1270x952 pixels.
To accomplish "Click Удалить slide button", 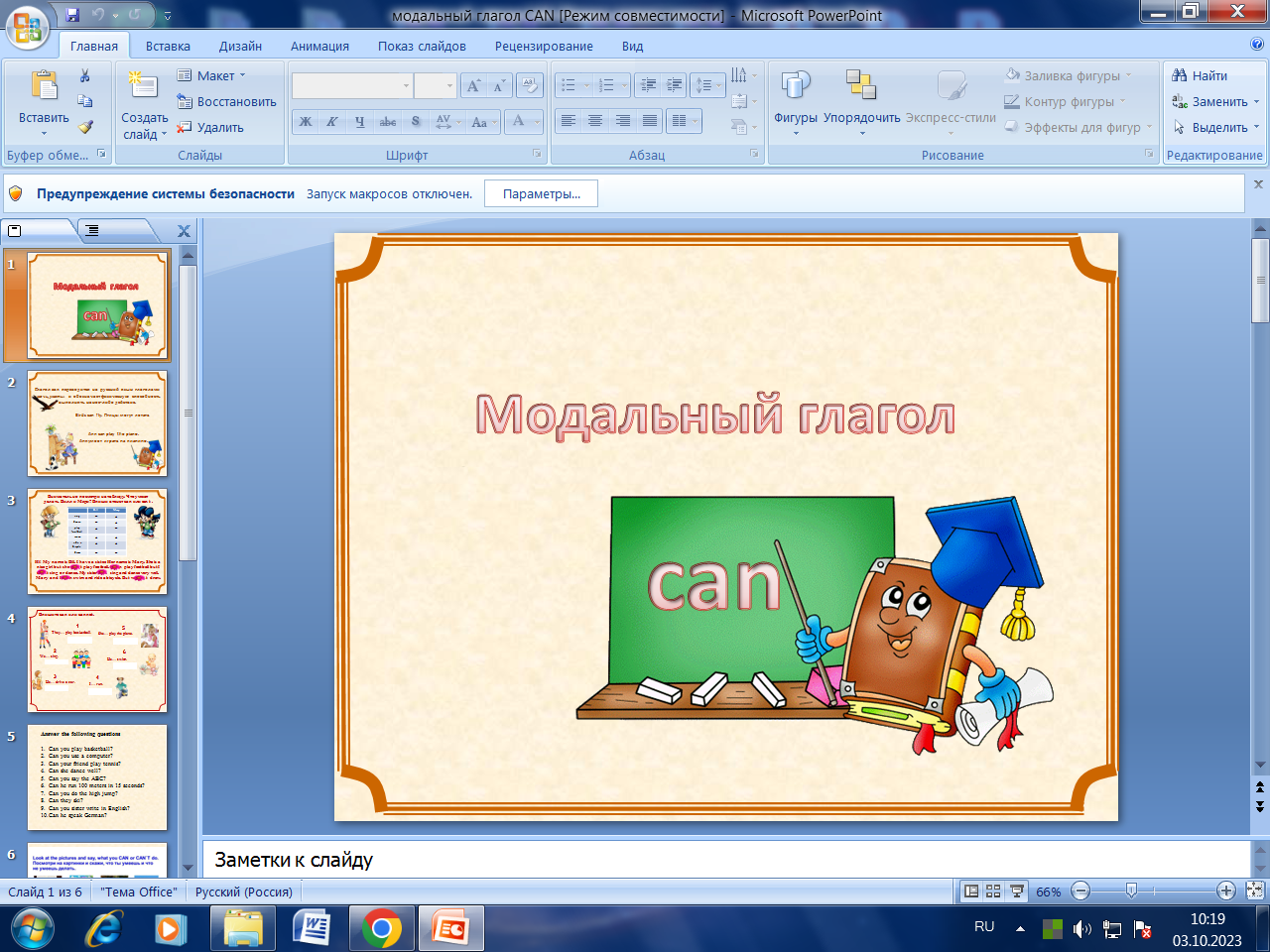I will (210, 127).
